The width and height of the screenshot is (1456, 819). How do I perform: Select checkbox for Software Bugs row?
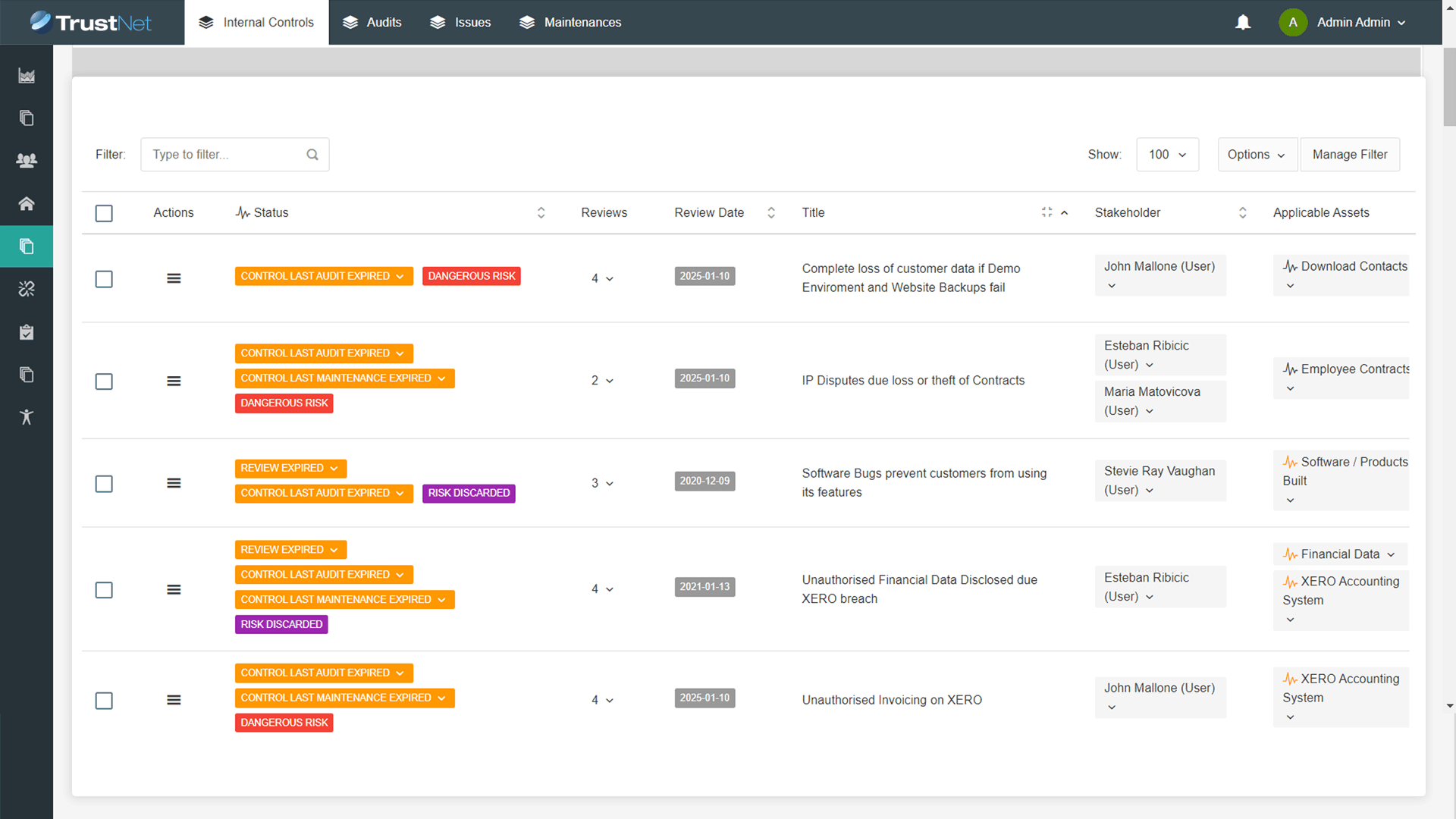[x=104, y=484]
